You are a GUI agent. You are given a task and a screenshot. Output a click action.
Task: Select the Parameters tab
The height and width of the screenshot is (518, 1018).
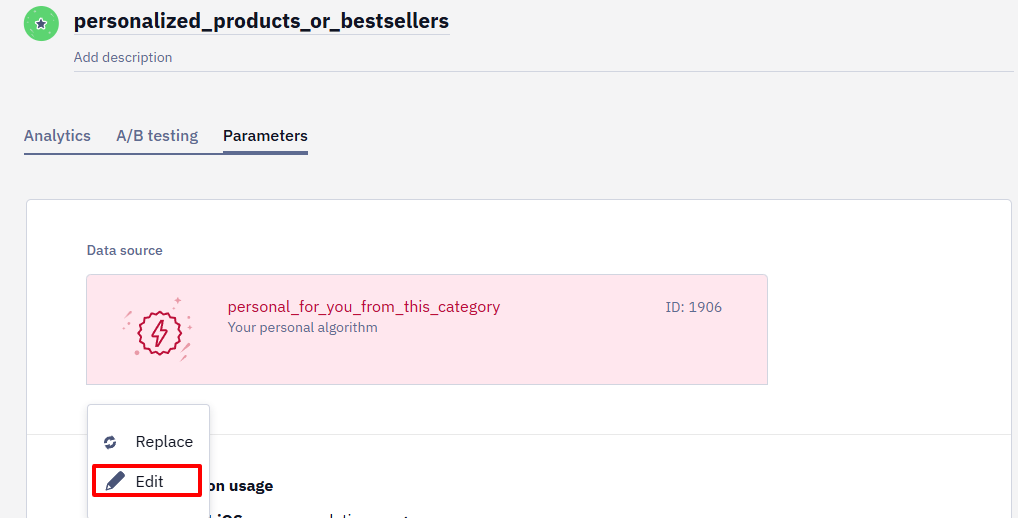point(265,136)
